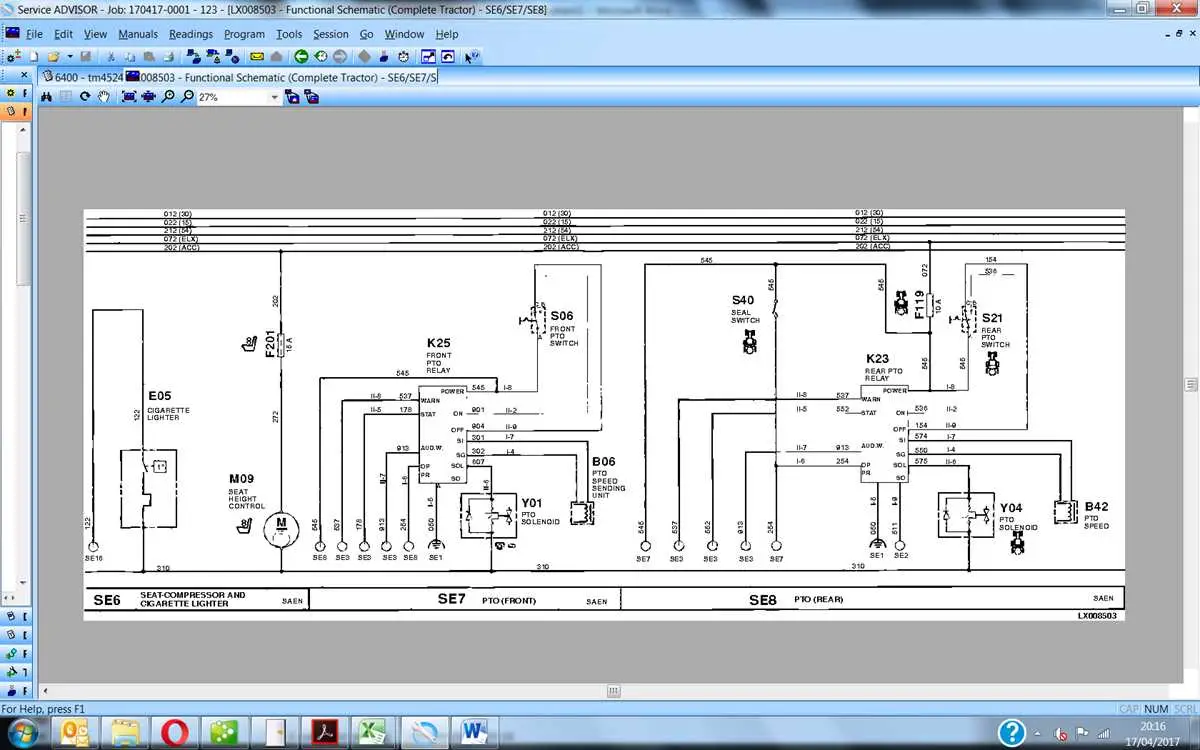The image size is (1200, 750).
Task: Click the brown diamond toolbar icon
Action: pos(365,56)
